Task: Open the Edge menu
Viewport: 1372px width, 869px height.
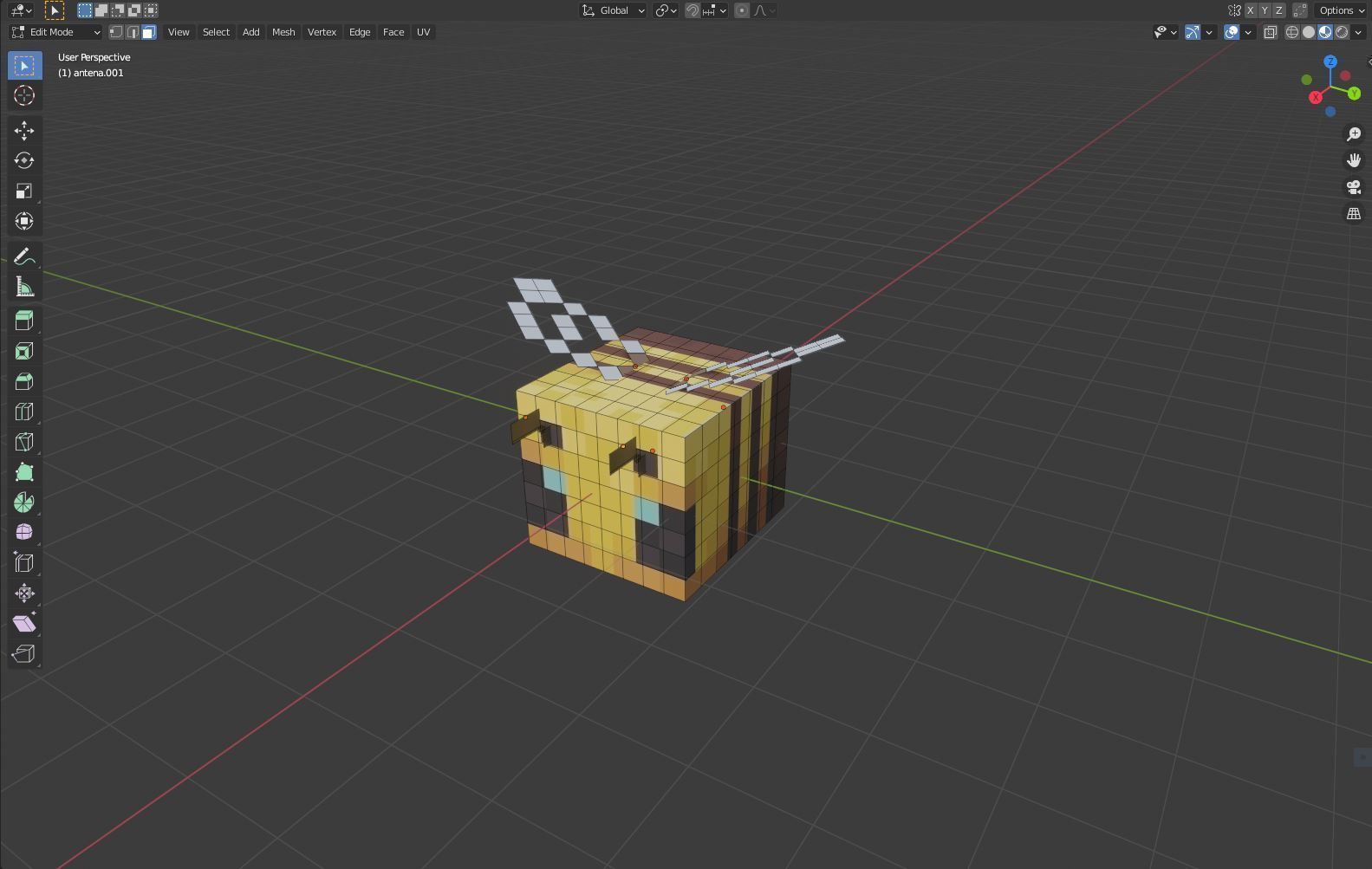Action: click(360, 32)
